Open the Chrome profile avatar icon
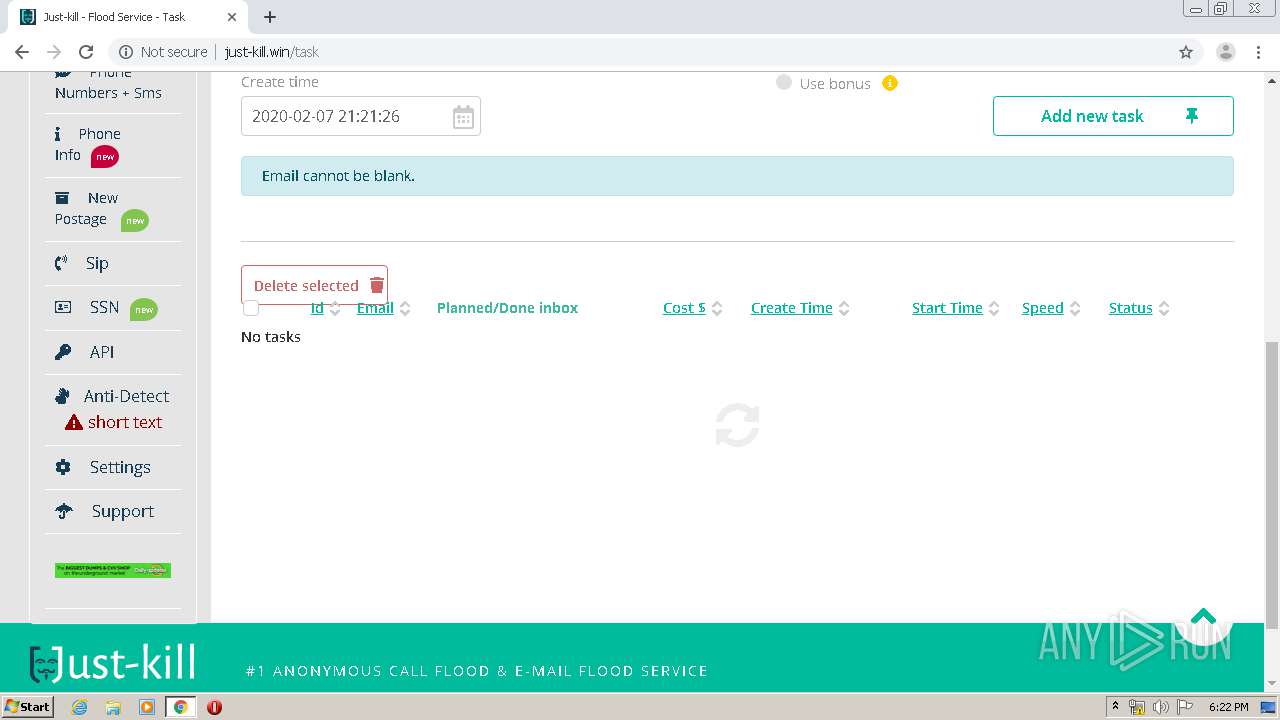1280x720 pixels. (x=1225, y=52)
